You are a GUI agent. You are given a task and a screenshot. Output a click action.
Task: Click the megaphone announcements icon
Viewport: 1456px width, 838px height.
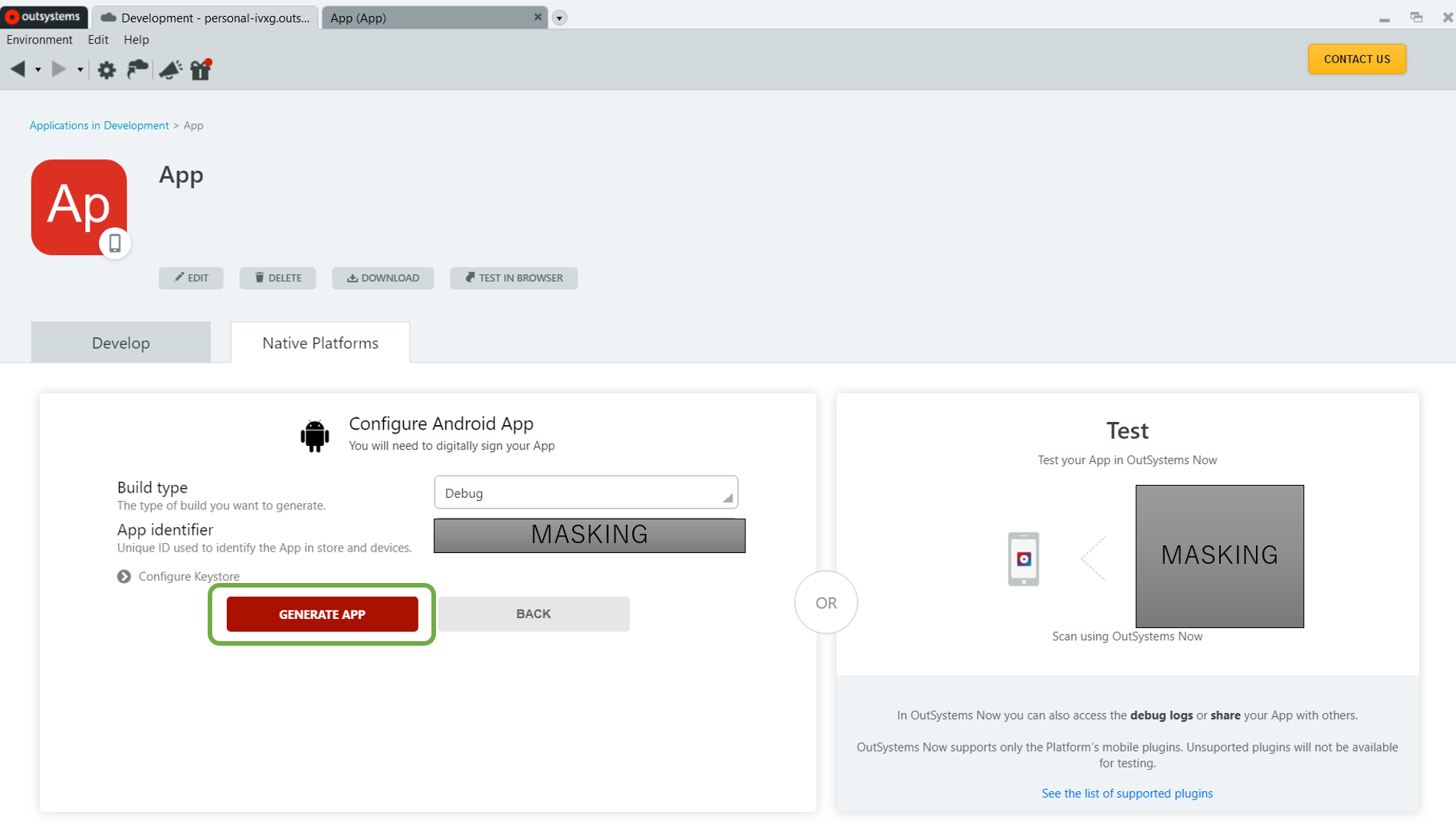170,70
